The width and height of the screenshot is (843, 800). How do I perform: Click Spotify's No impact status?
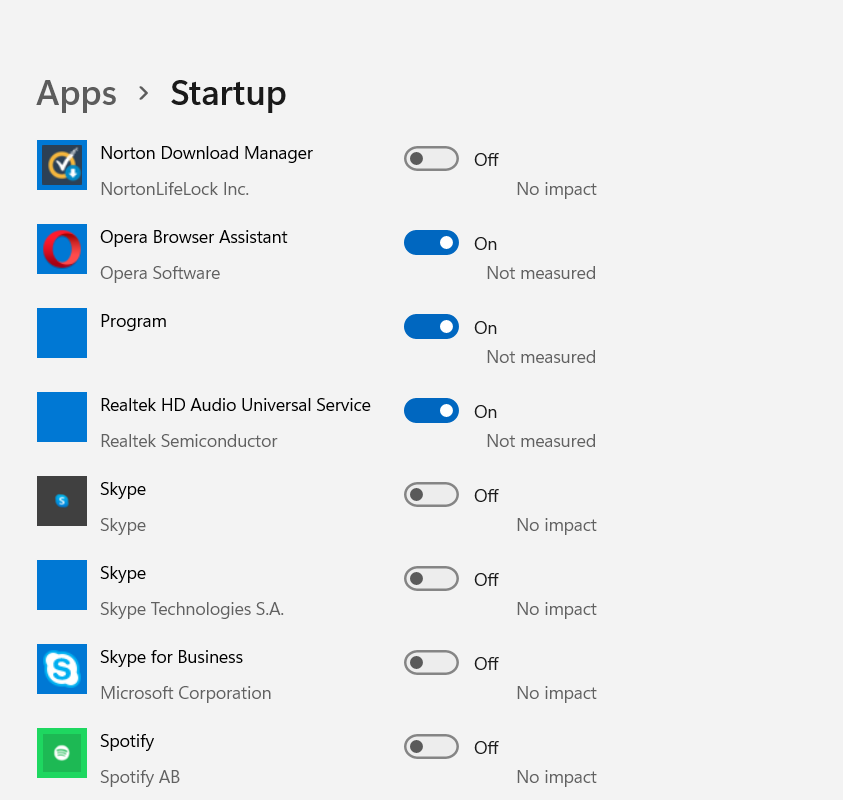[556, 777]
